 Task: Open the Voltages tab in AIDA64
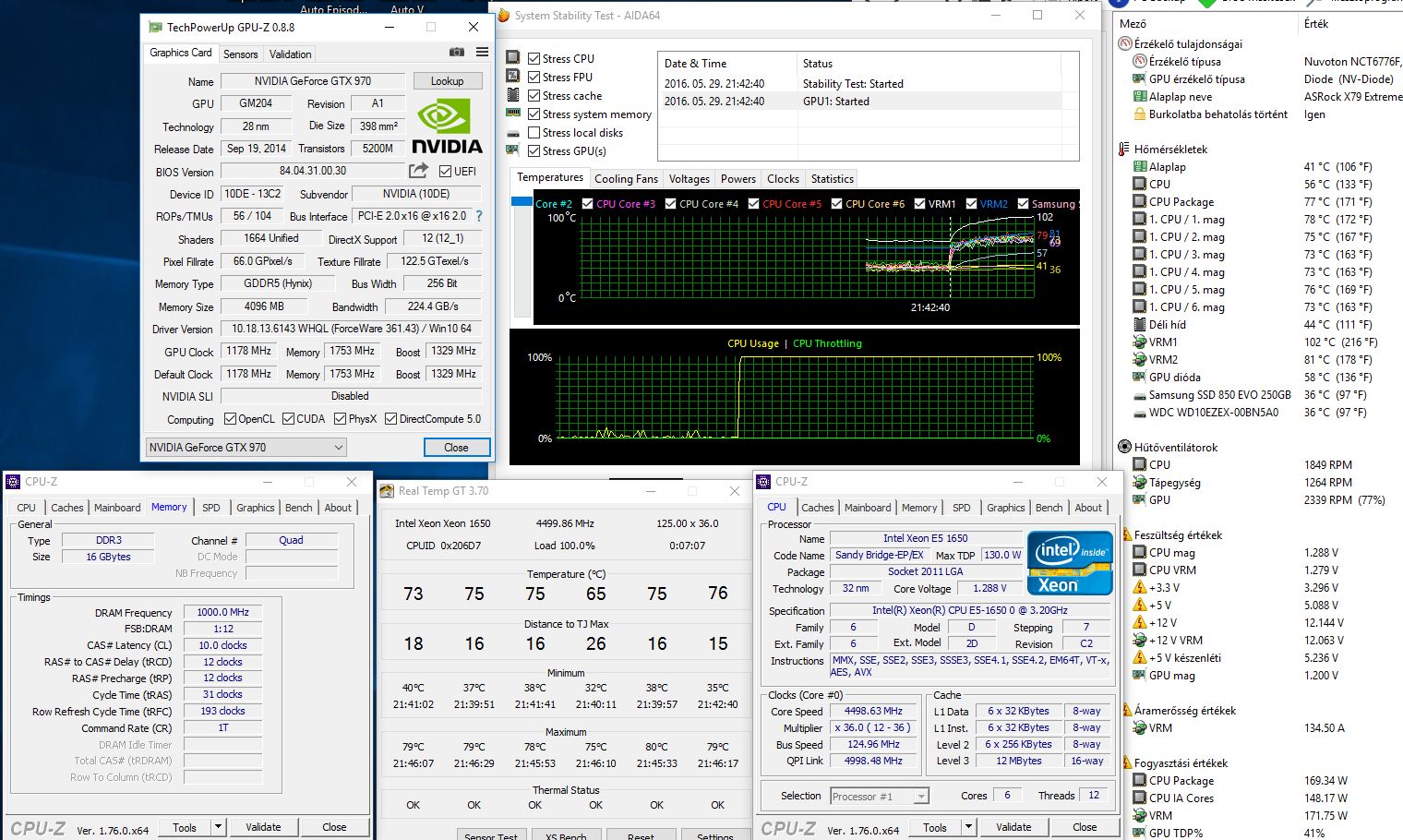pos(690,179)
